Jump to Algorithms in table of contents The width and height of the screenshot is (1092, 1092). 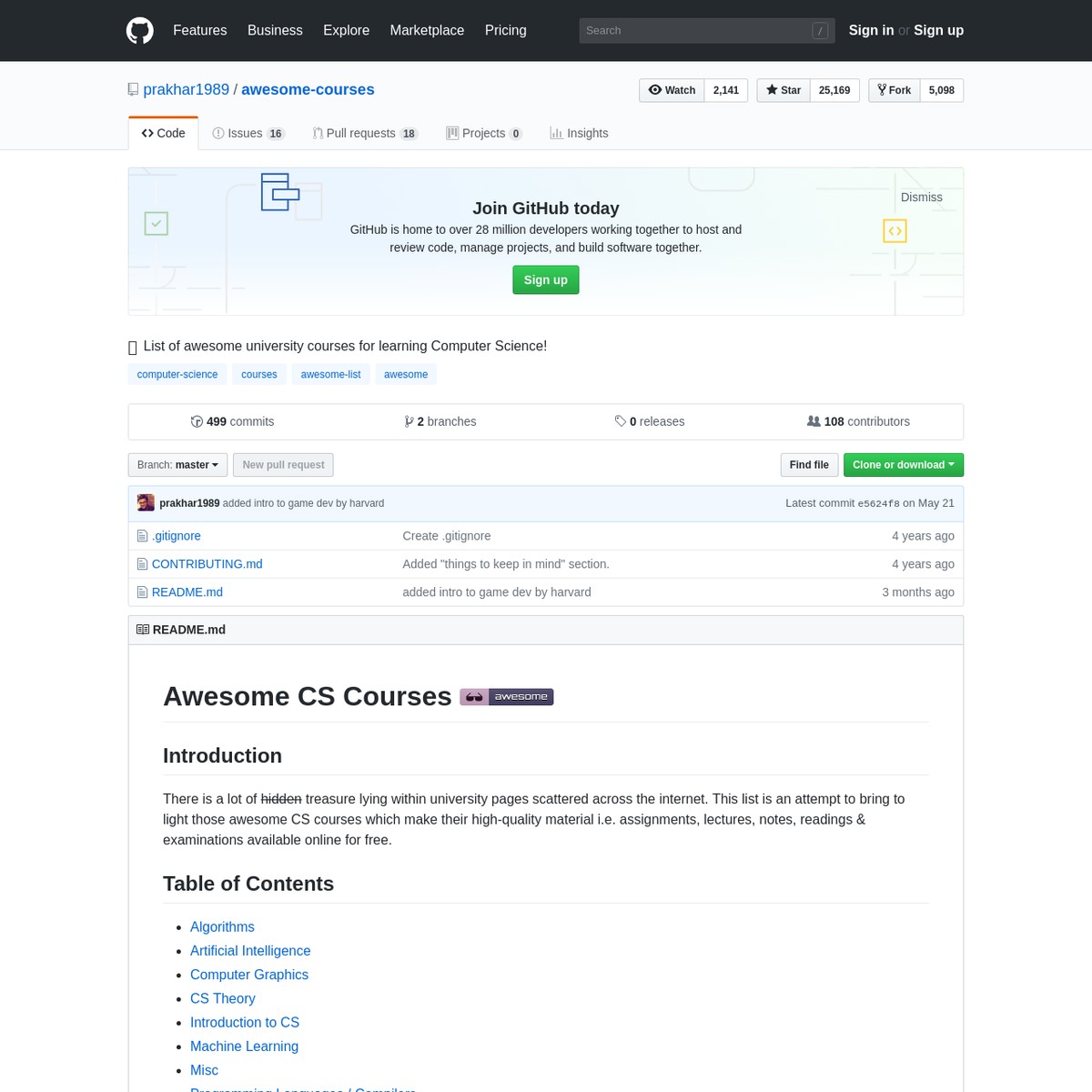point(222,927)
